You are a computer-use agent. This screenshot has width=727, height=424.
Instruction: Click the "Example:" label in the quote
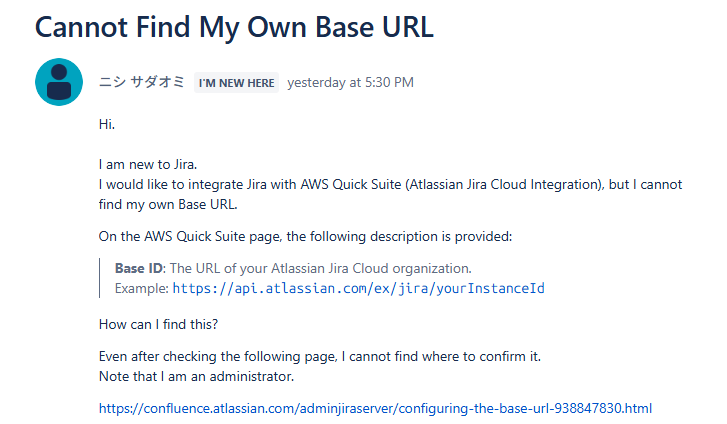[x=141, y=288]
